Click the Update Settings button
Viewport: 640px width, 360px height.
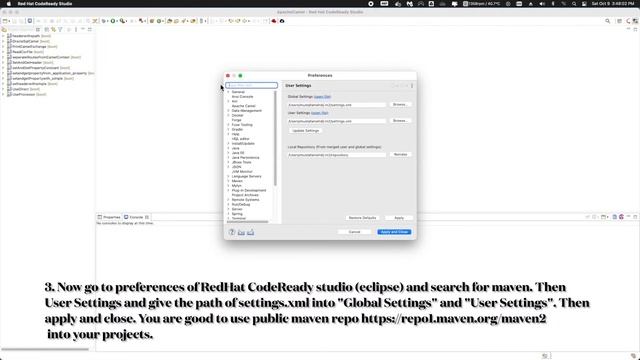click(x=305, y=131)
